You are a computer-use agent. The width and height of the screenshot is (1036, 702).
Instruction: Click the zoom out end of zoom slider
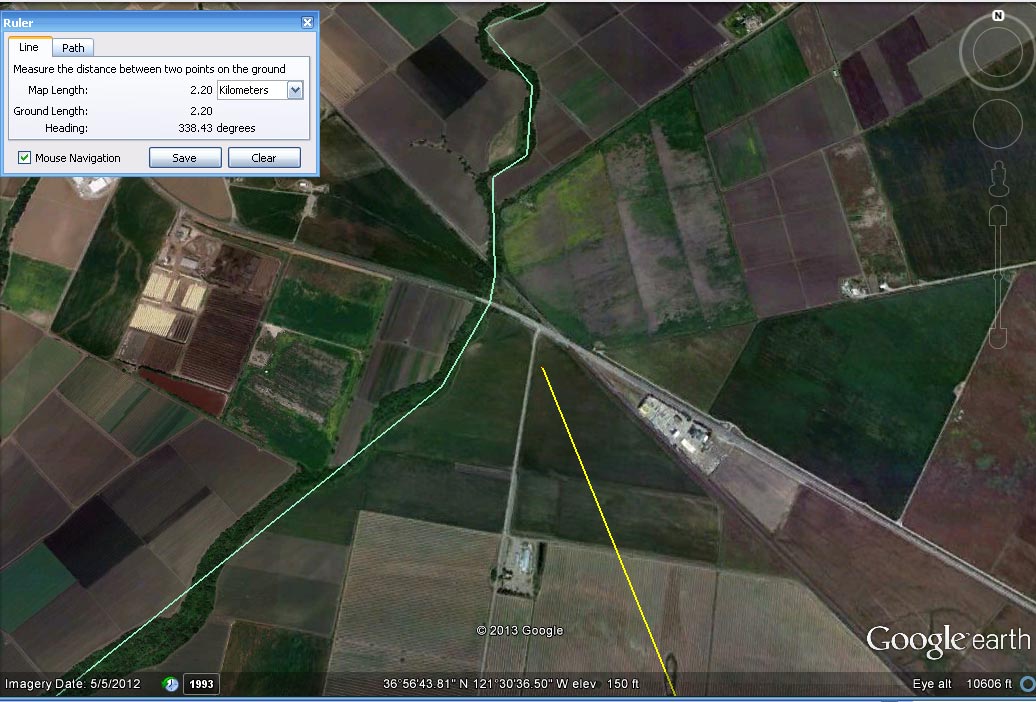click(998, 338)
